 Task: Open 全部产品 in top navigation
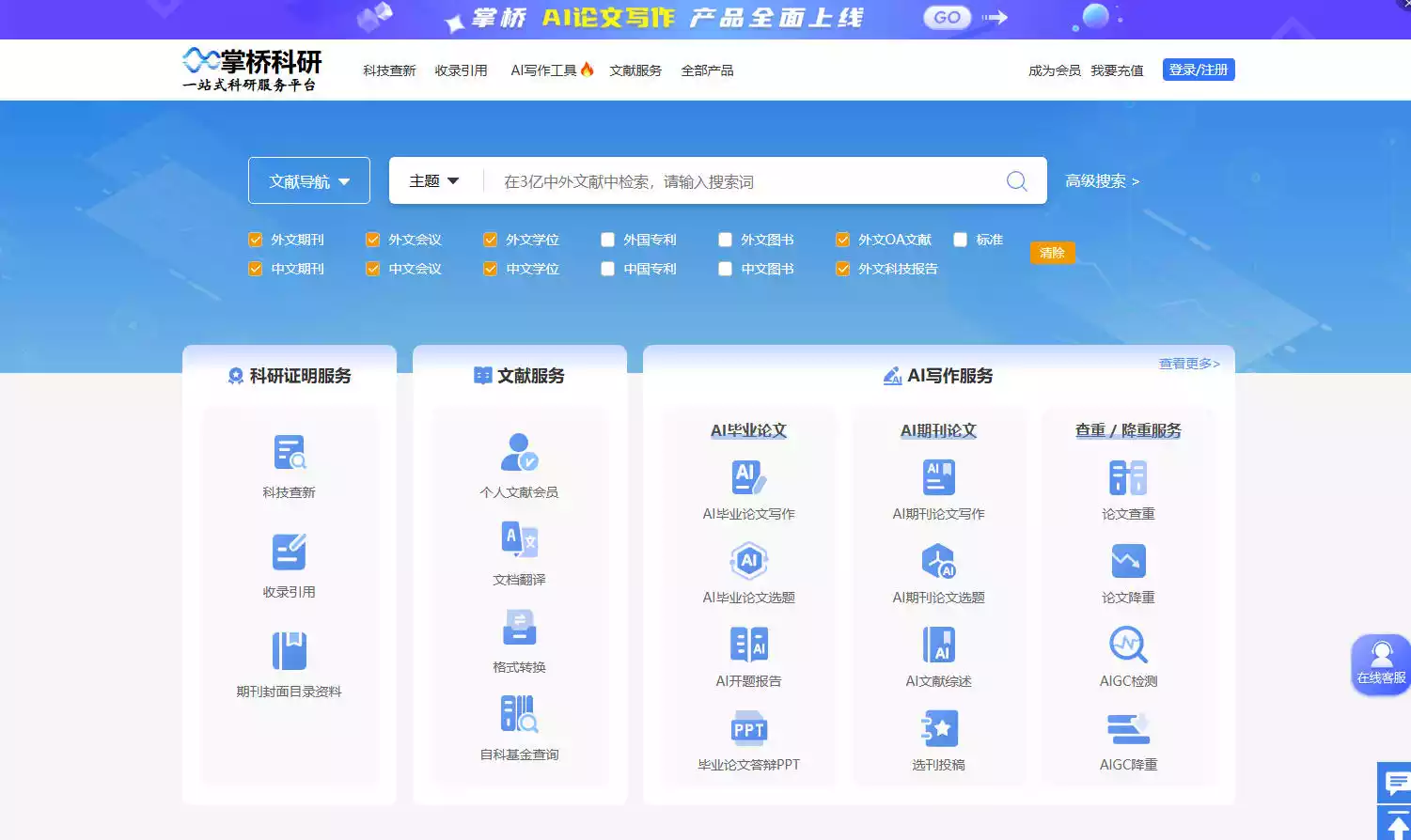coord(707,70)
